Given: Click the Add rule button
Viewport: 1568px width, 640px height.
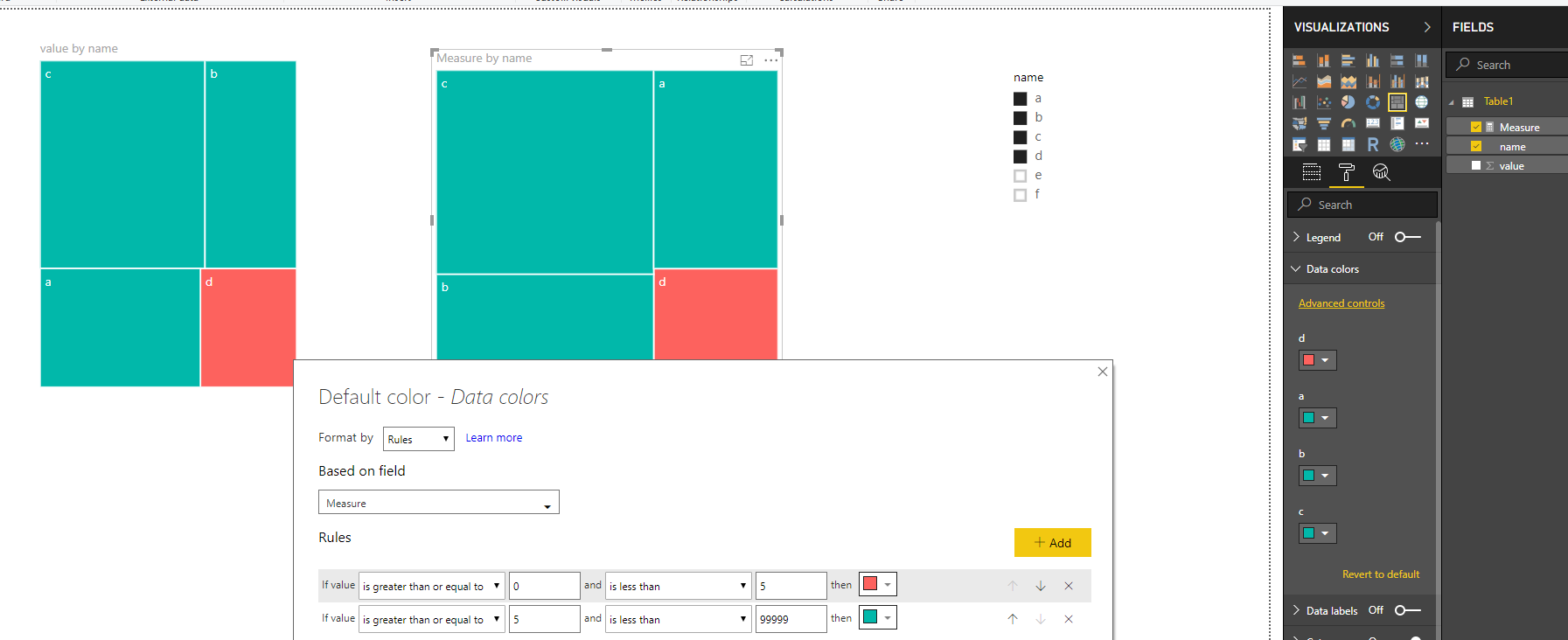Looking at the screenshot, I should coord(1052,542).
